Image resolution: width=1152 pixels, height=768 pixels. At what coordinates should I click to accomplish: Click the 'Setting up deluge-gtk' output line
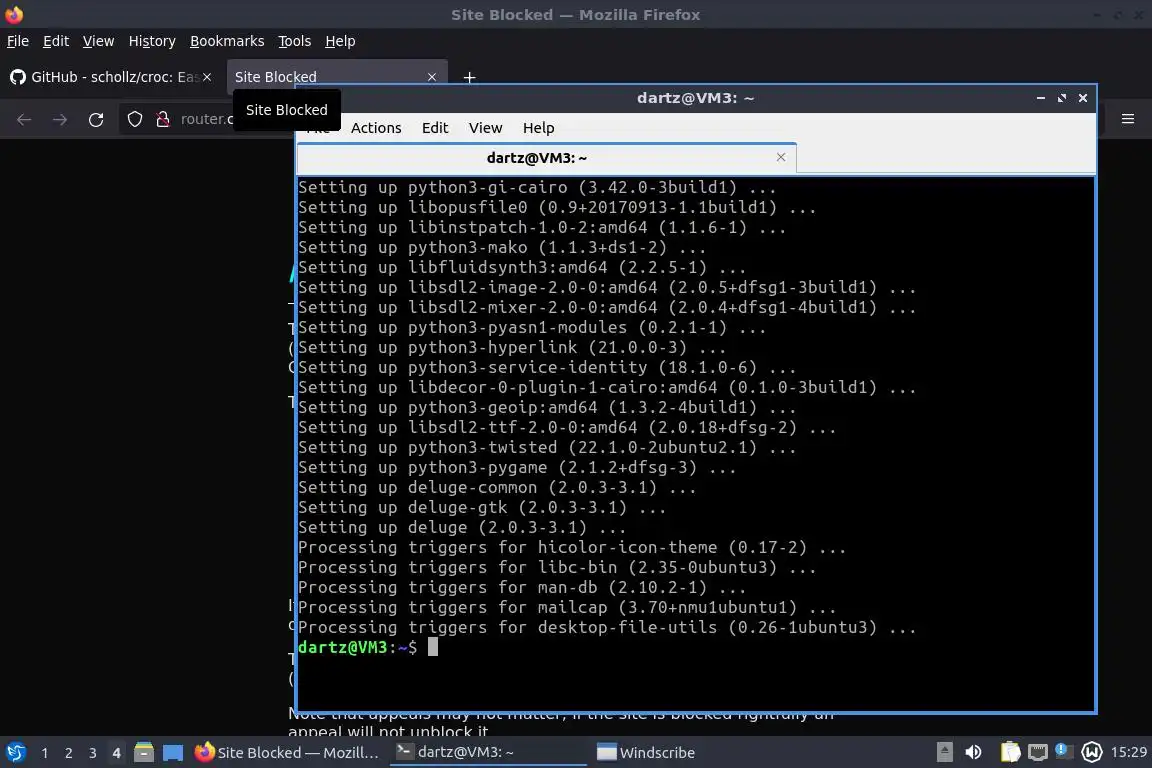click(x=482, y=508)
